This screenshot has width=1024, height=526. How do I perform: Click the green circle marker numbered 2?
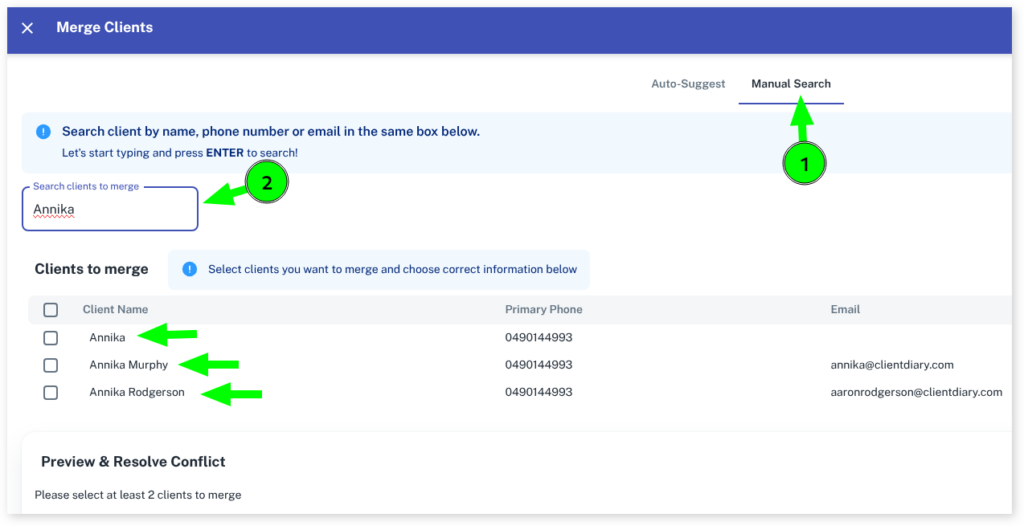[x=266, y=184]
